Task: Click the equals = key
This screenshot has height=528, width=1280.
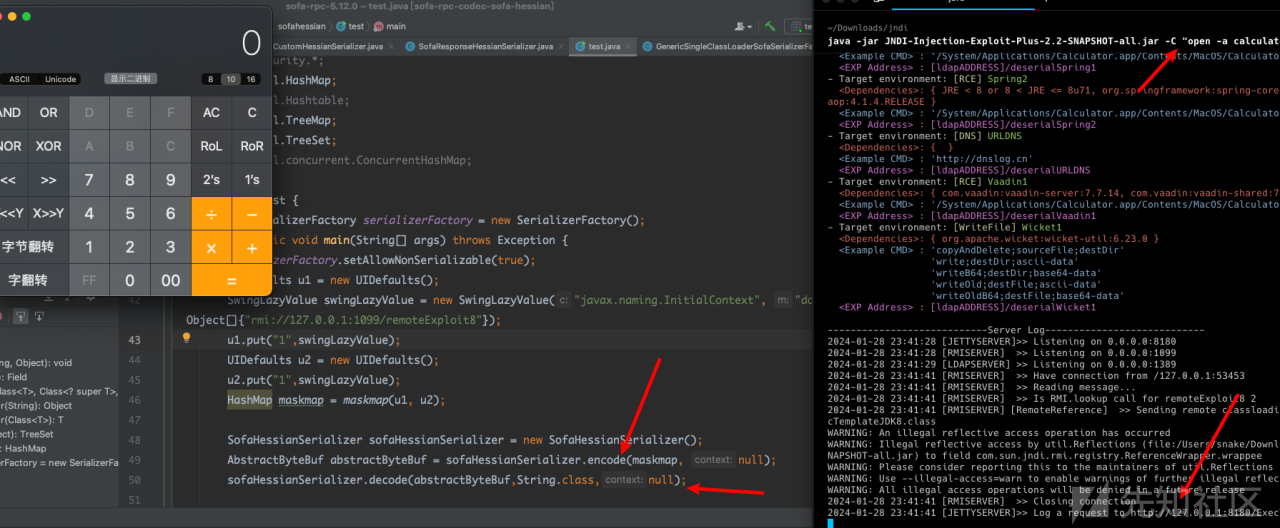Action: [231, 281]
